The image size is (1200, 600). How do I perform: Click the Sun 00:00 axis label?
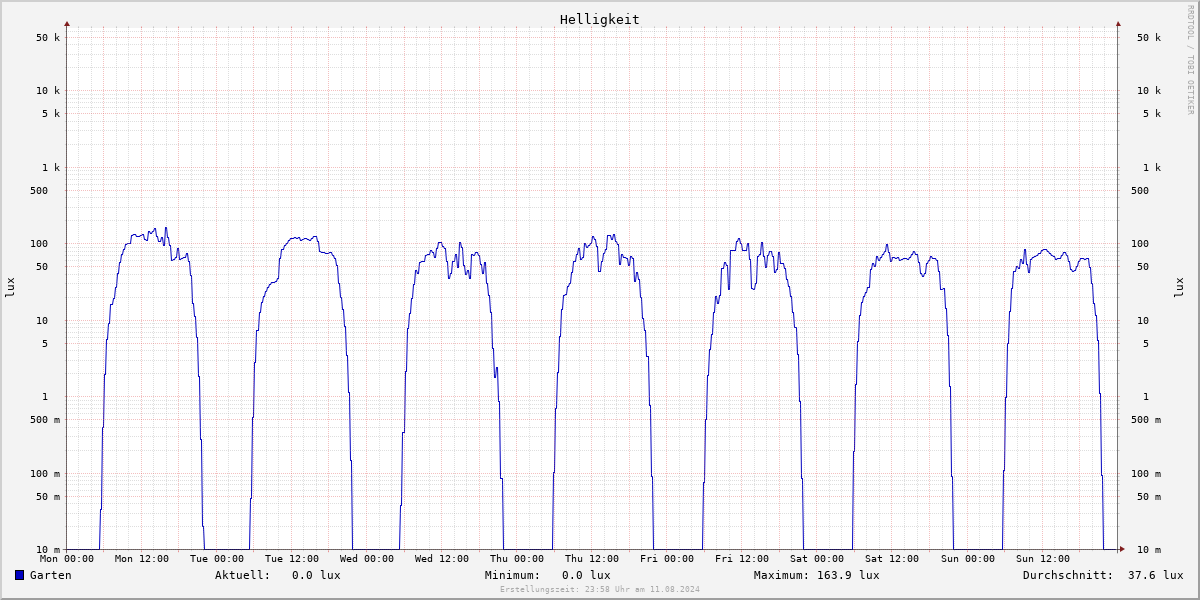(x=967, y=559)
